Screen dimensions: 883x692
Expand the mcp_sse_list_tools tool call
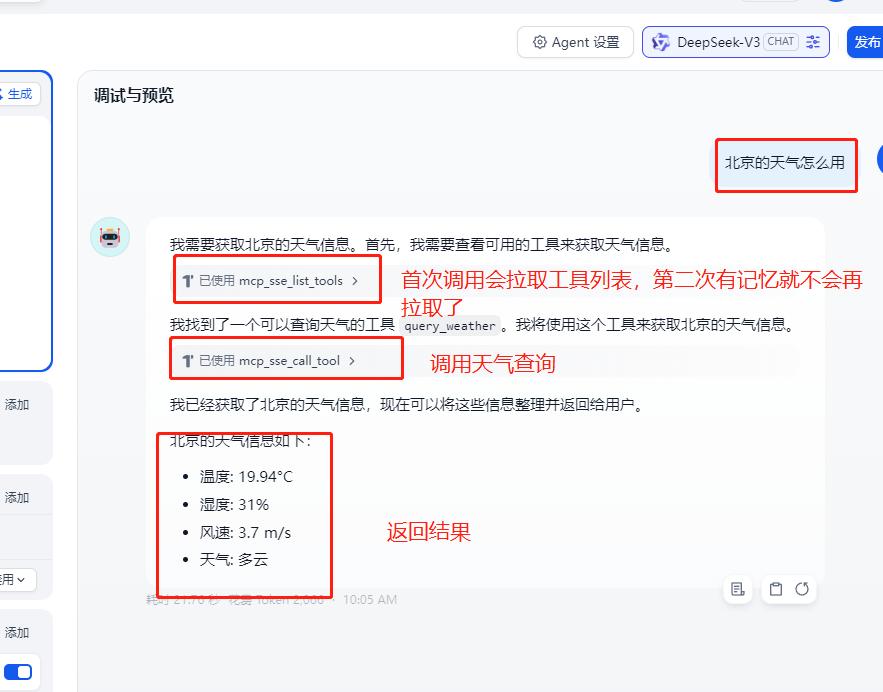pos(277,281)
